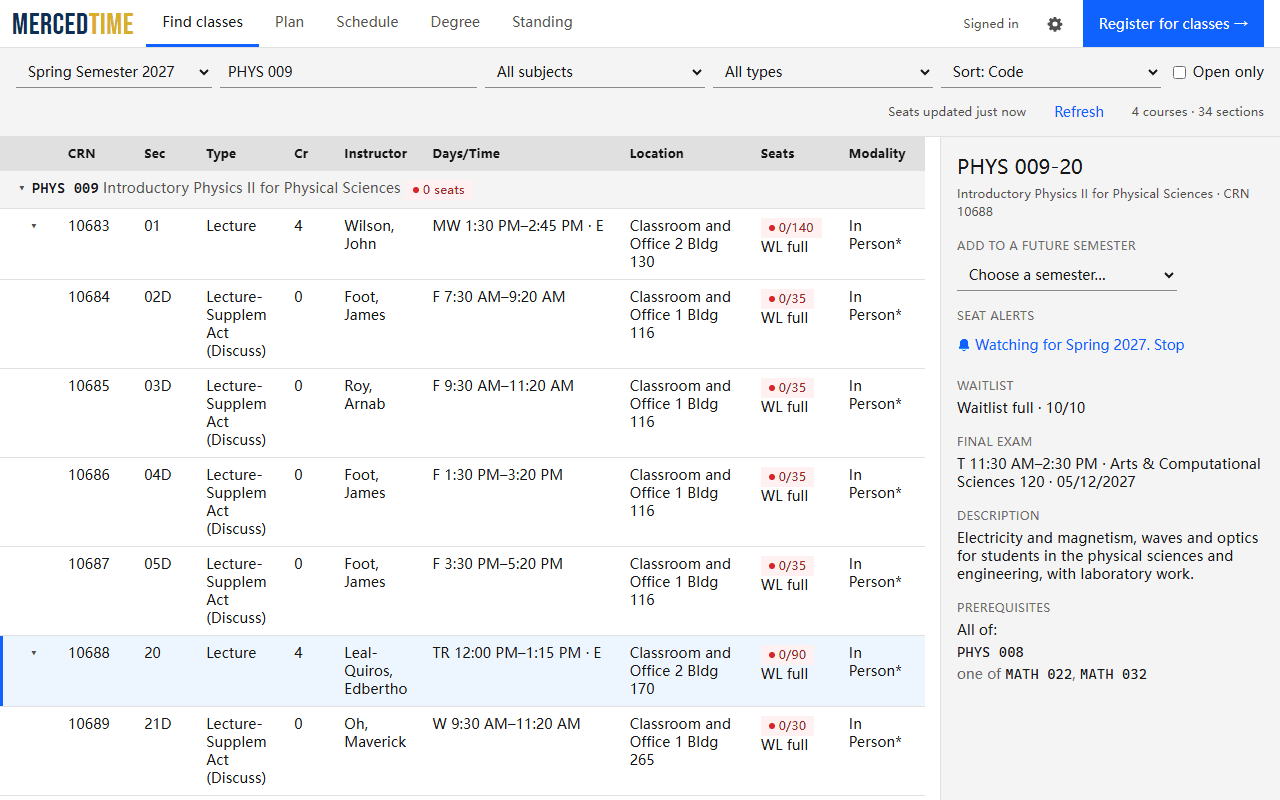Collapse the PHYS 009 course group

point(22,188)
